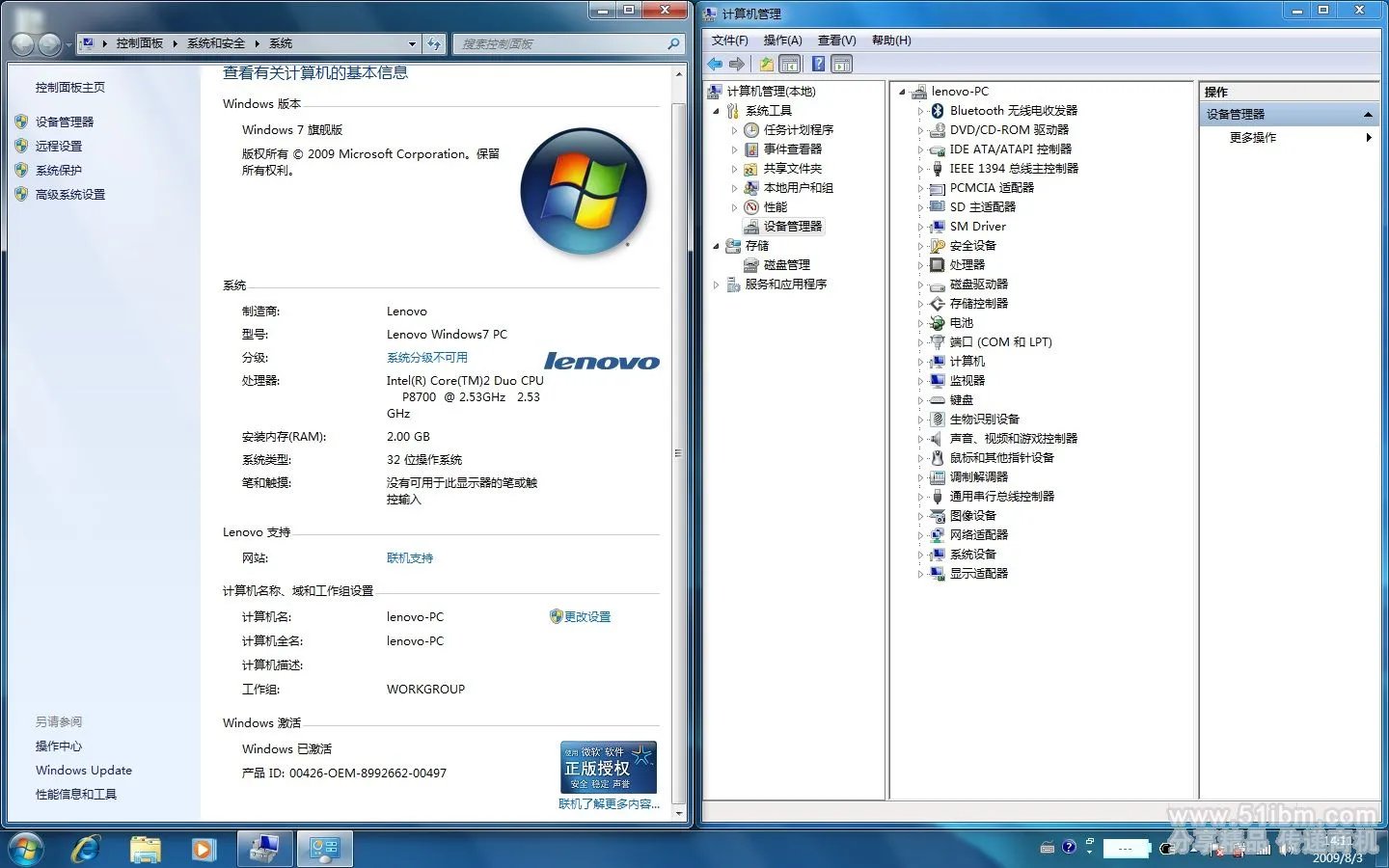This screenshot has height=868, width=1389.
Task: Click 系统和安全 breadcrumb in address bar
Action: [216, 43]
